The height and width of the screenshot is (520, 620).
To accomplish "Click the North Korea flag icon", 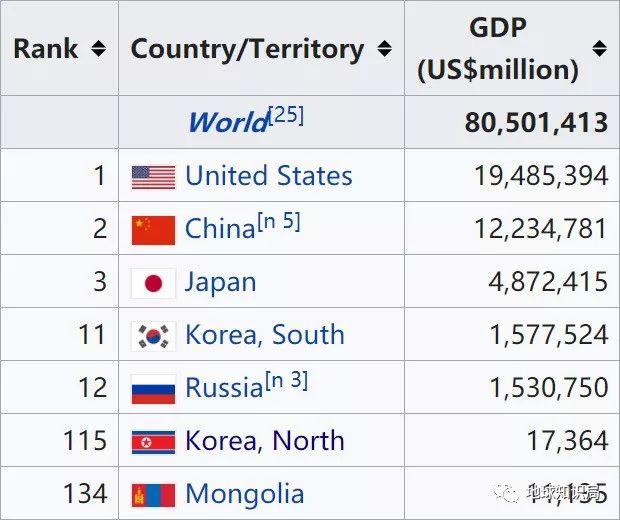I will pos(153,442).
